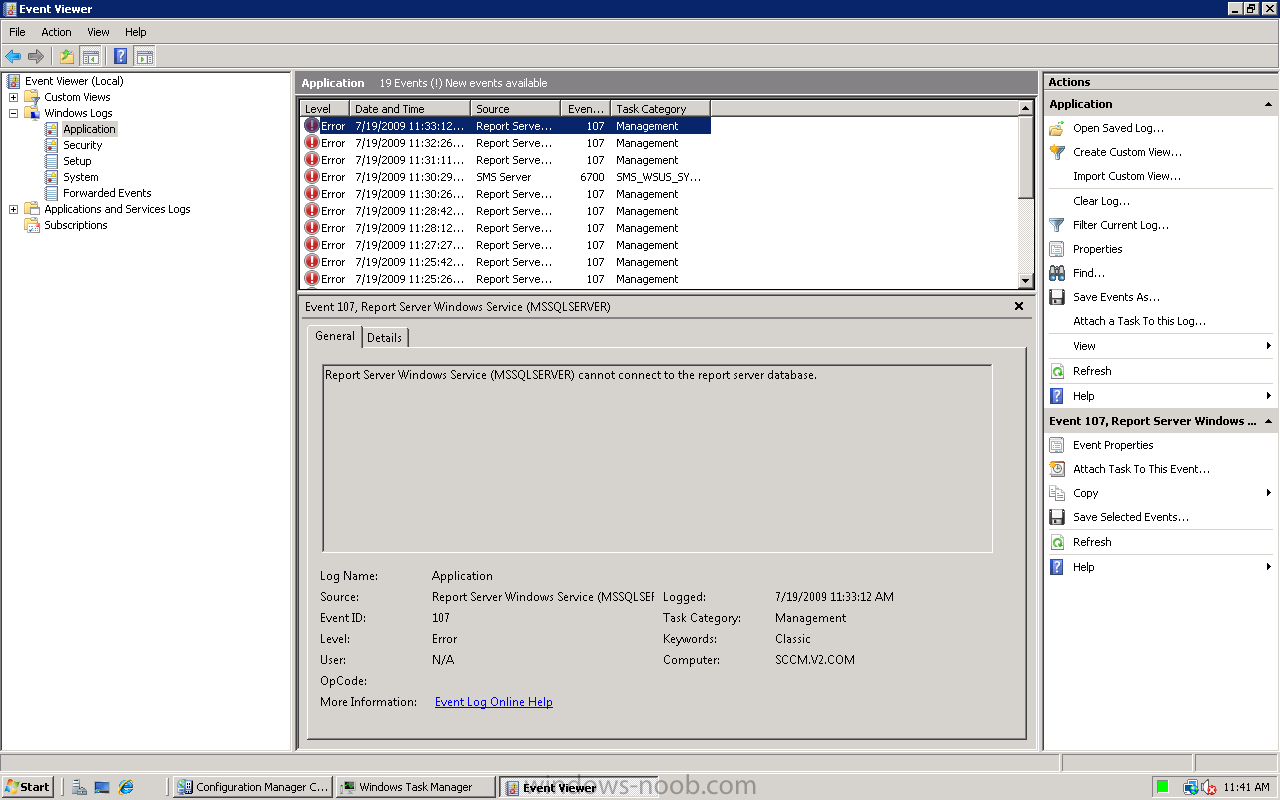Click Open Saved Log action

point(1118,128)
